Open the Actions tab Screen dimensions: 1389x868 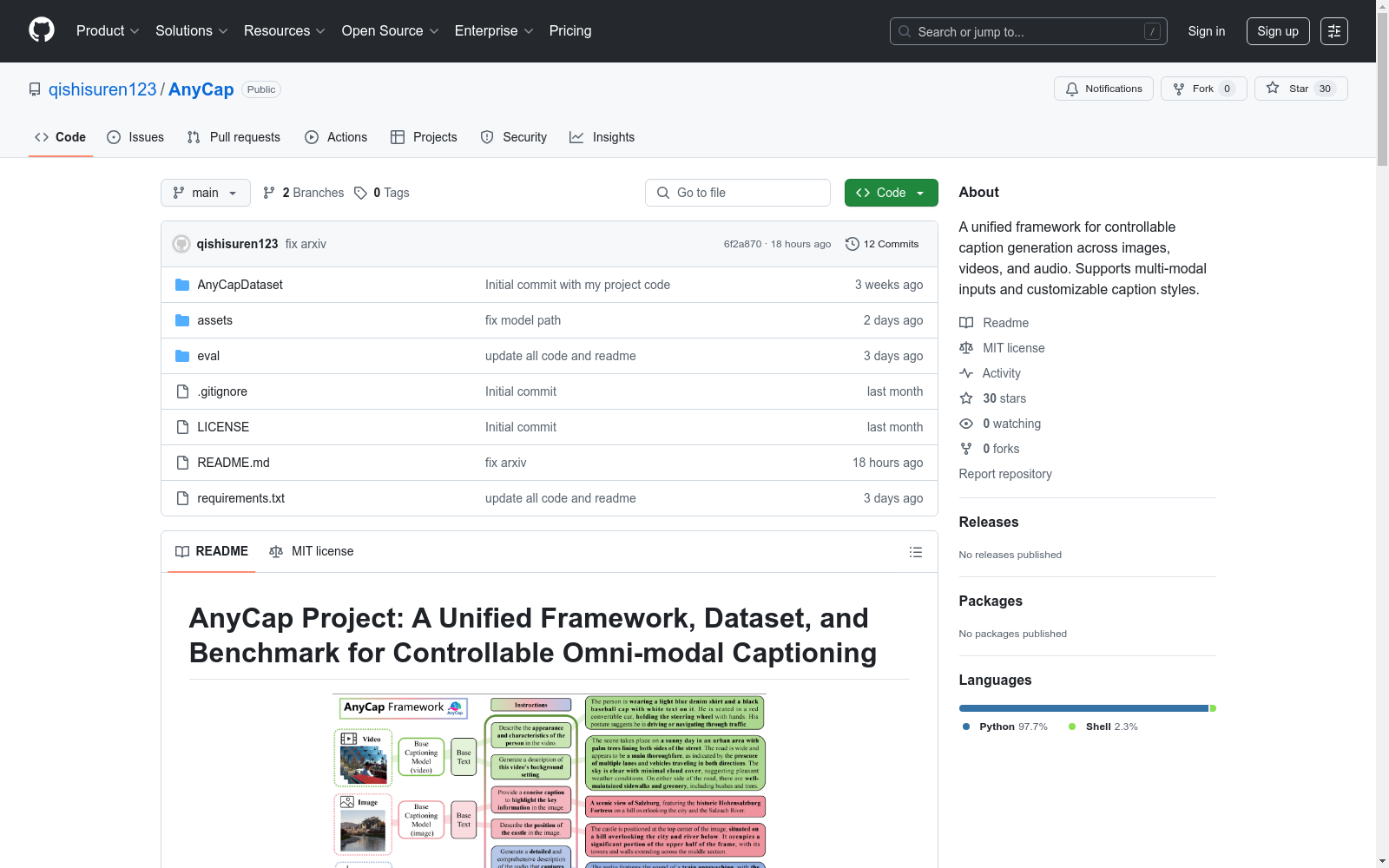(x=336, y=137)
